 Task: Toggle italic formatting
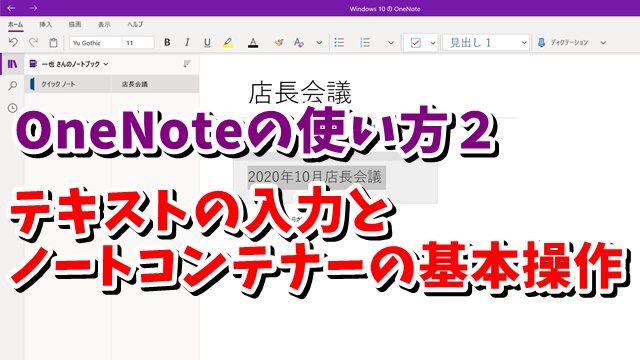click(187, 42)
